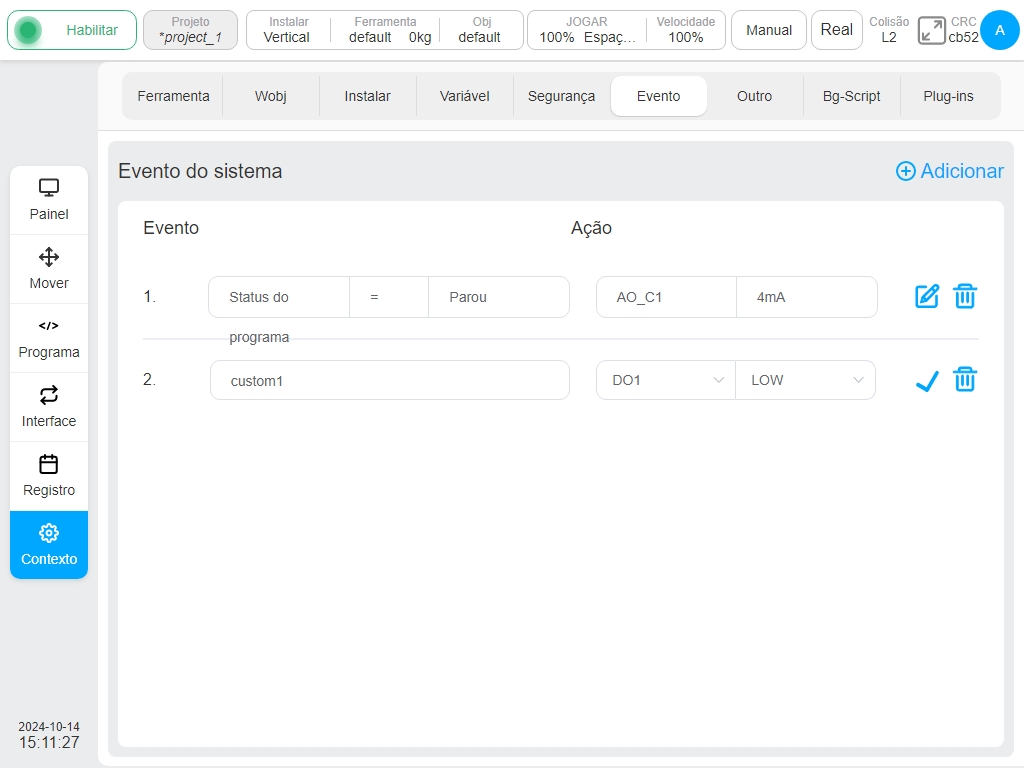Click the Ação column header

[591, 228]
